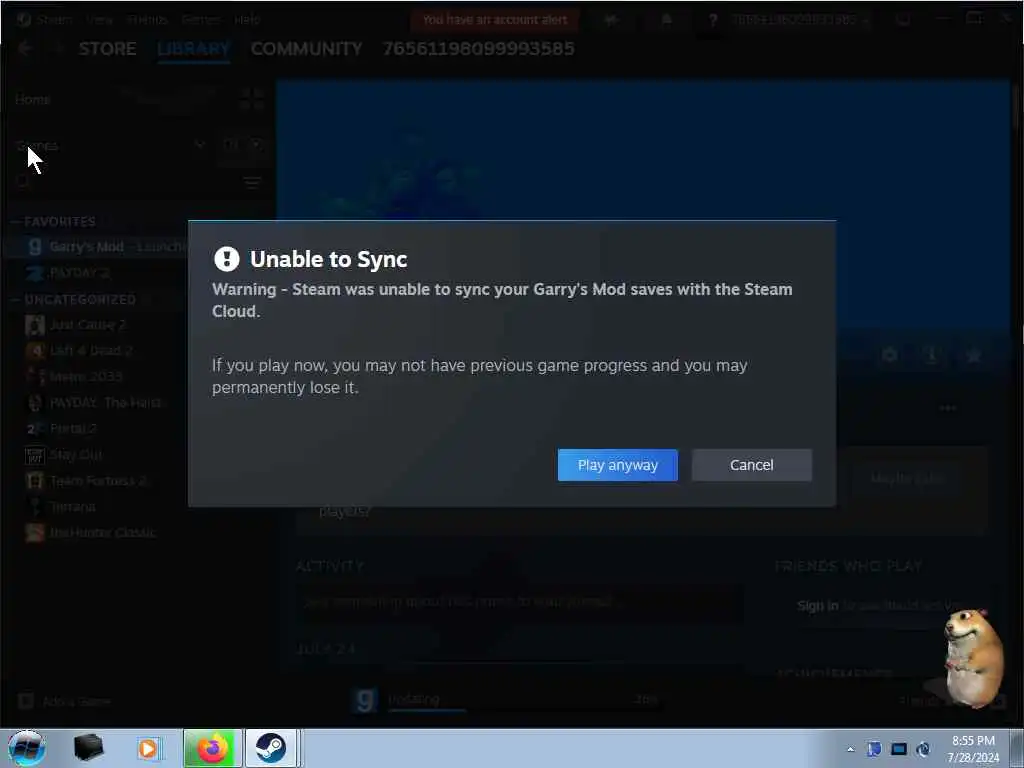1024x768 pixels.
Task: Open the three-dot more options menu
Action: (x=948, y=408)
